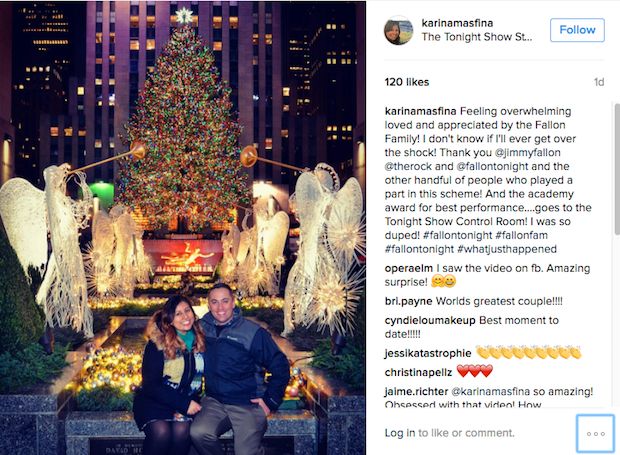Open the @jimmyfallon mention
The image size is (620, 455).
tap(526, 153)
